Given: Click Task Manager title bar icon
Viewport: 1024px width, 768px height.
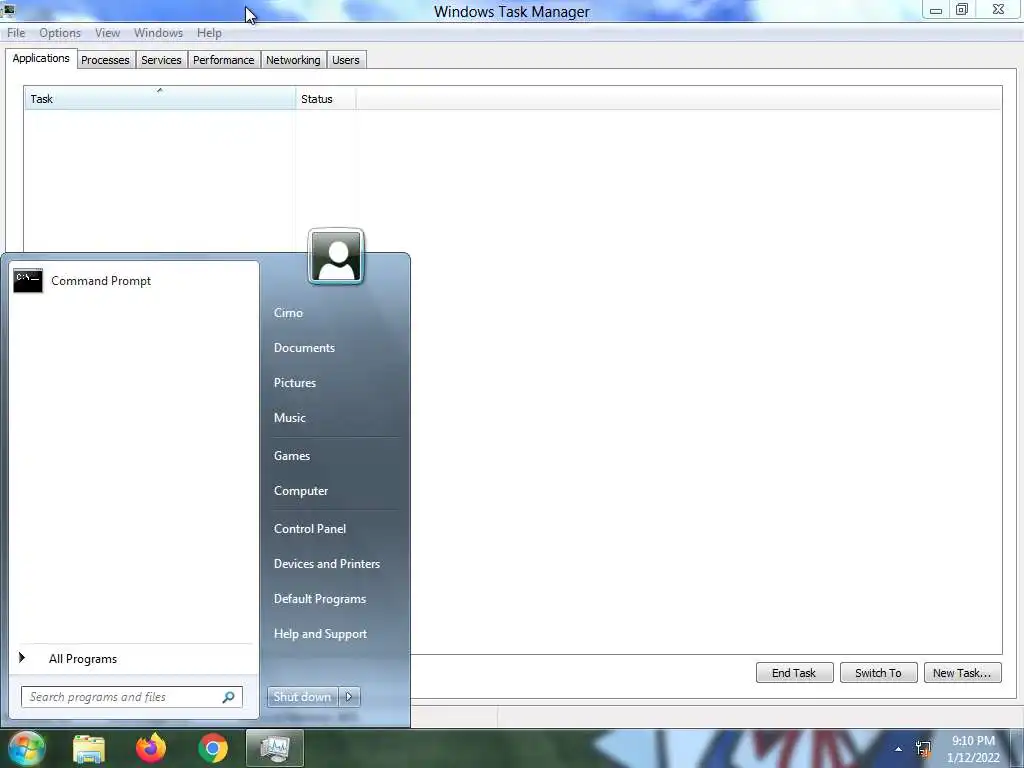Looking at the screenshot, I should (8, 9).
